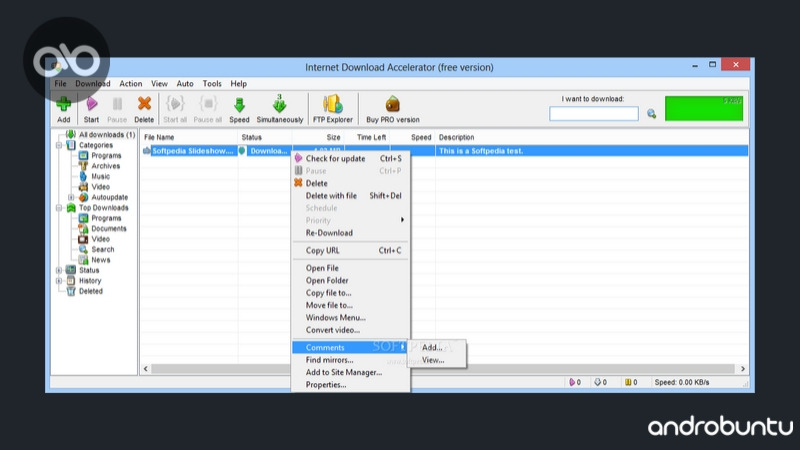
Task: Click Add... in the Comments submenu
Action: point(437,347)
